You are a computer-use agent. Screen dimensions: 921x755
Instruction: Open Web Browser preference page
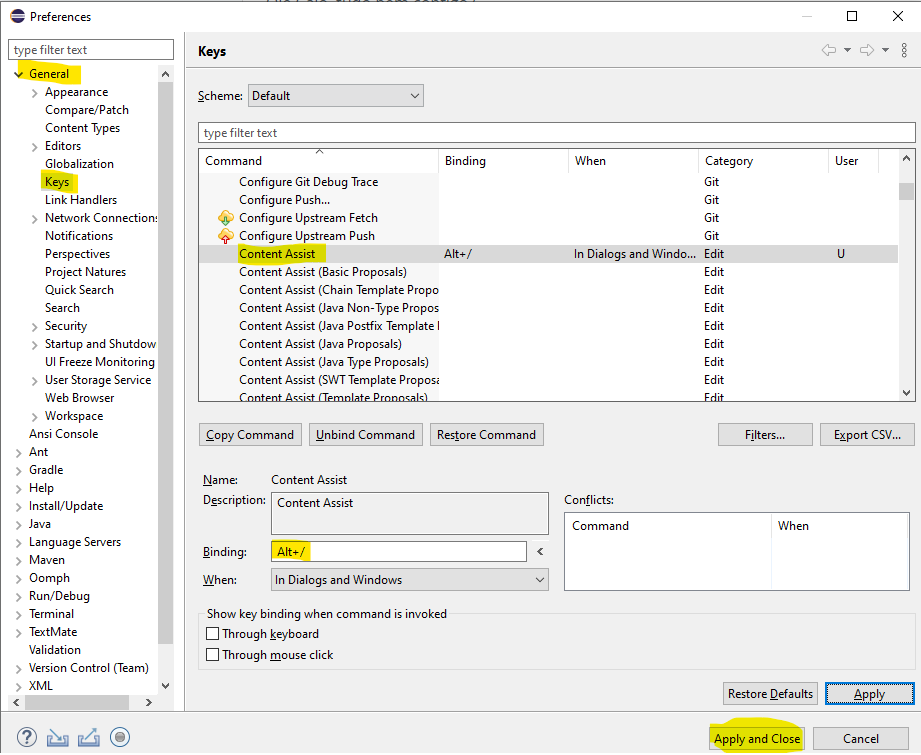(80, 398)
